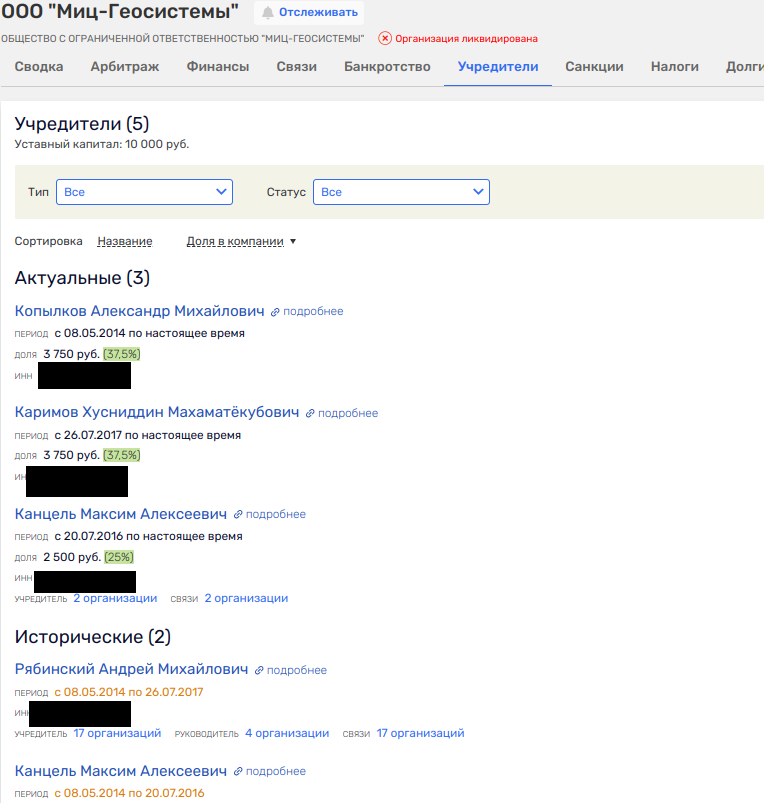Open Копылков Александр Михайлович profile
Image resolution: width=764 pixels, height=803 pixels.
tap(139, 311)
